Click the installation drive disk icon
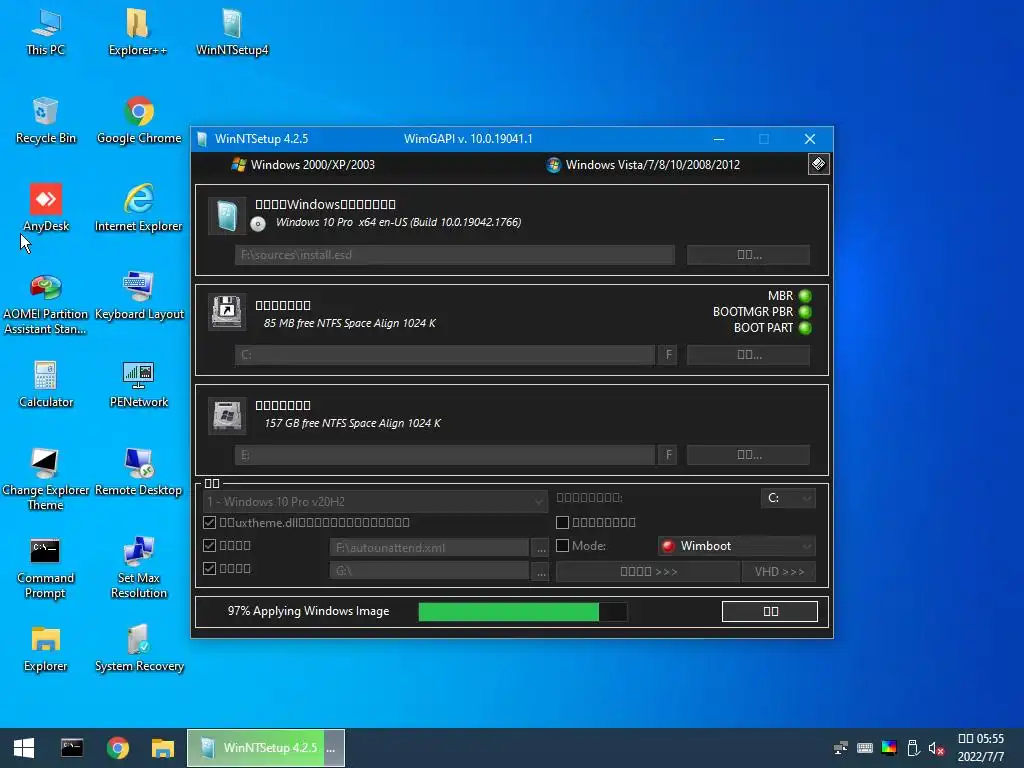This screenshot has width=1024, height=768. 227,415
